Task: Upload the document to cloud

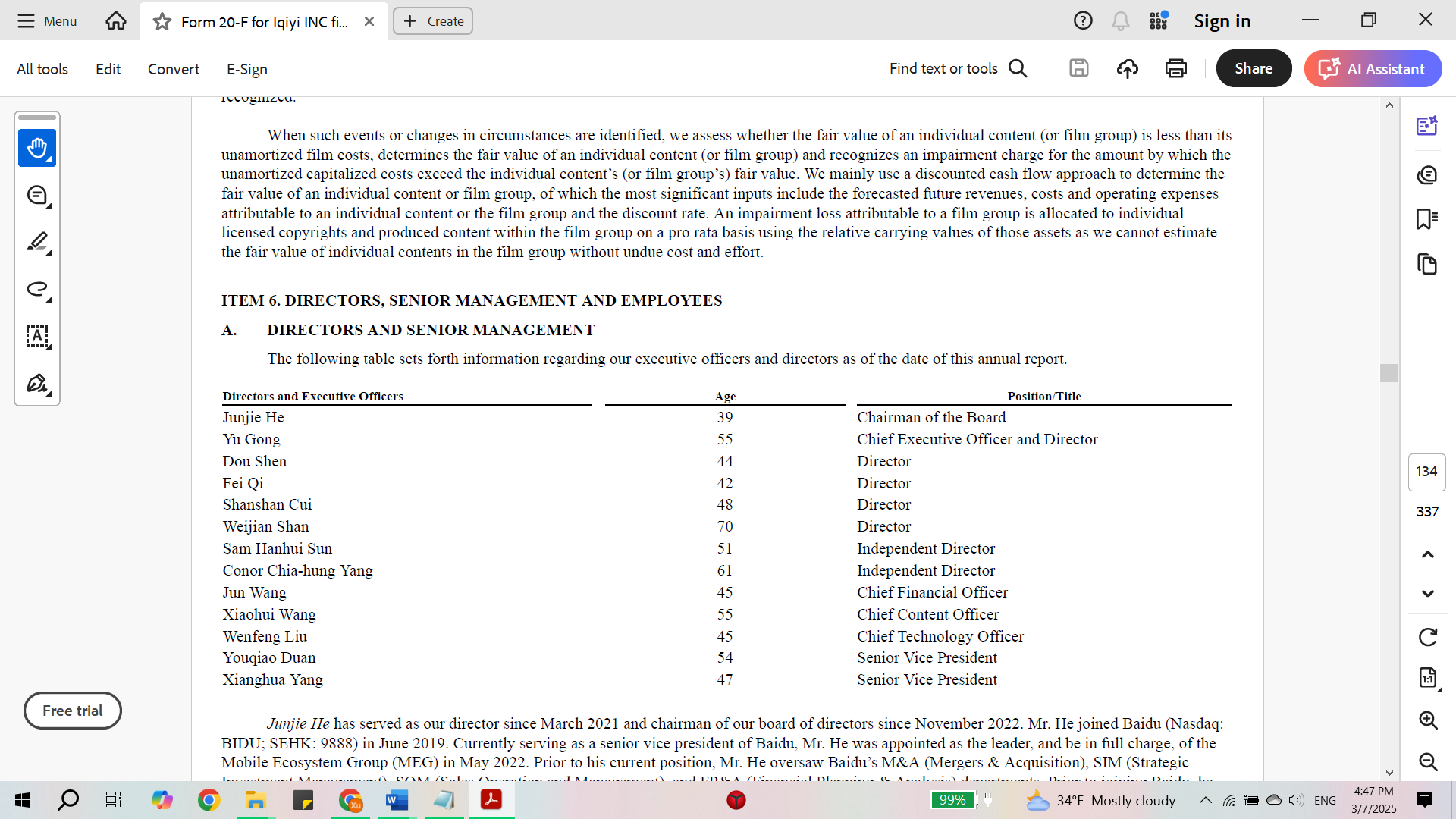Action: click(1128, 68)
